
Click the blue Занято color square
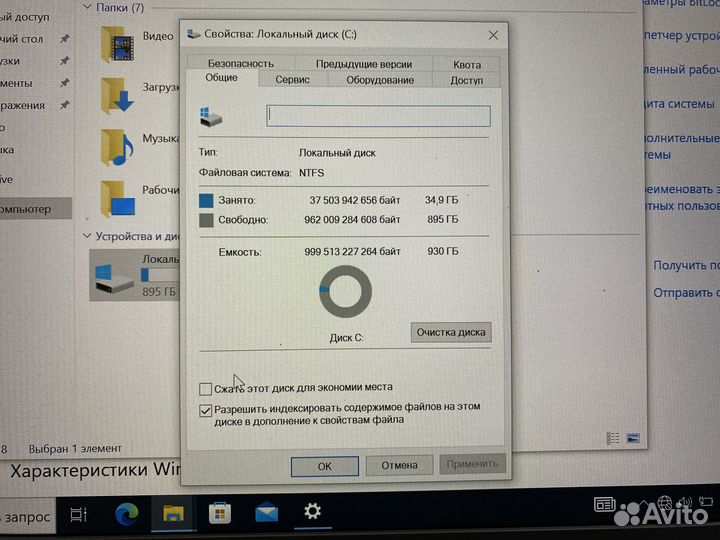206,201
